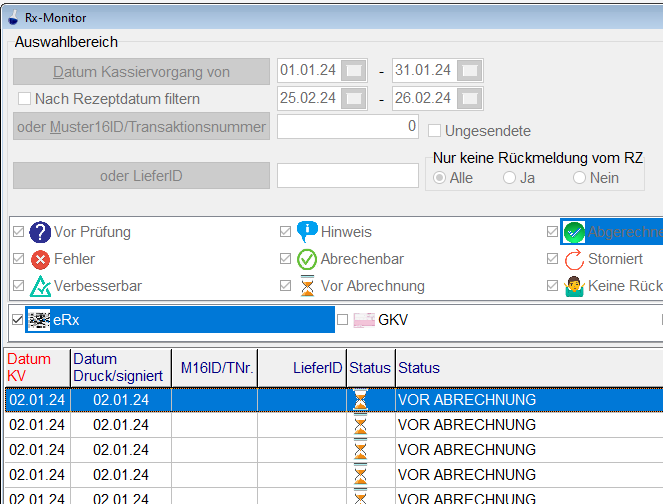Click the Muster16ID/Transaktionsnummer input field

tap(347, 127)
